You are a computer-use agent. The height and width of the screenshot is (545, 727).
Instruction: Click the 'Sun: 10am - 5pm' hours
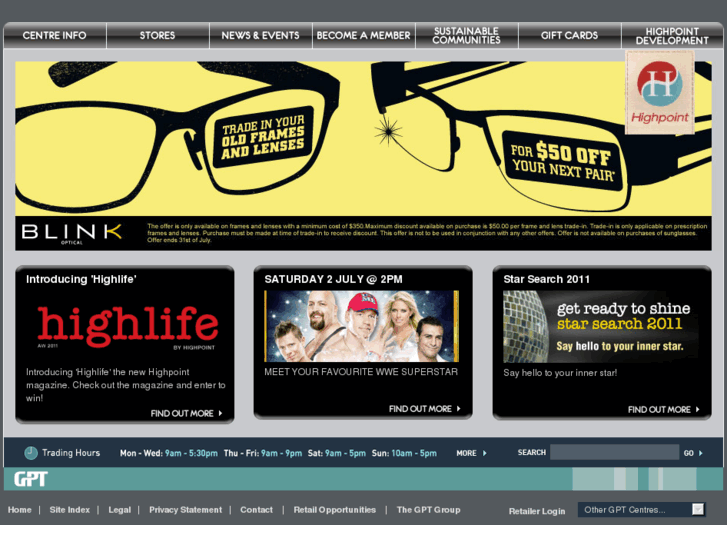[x=404, y=453]
